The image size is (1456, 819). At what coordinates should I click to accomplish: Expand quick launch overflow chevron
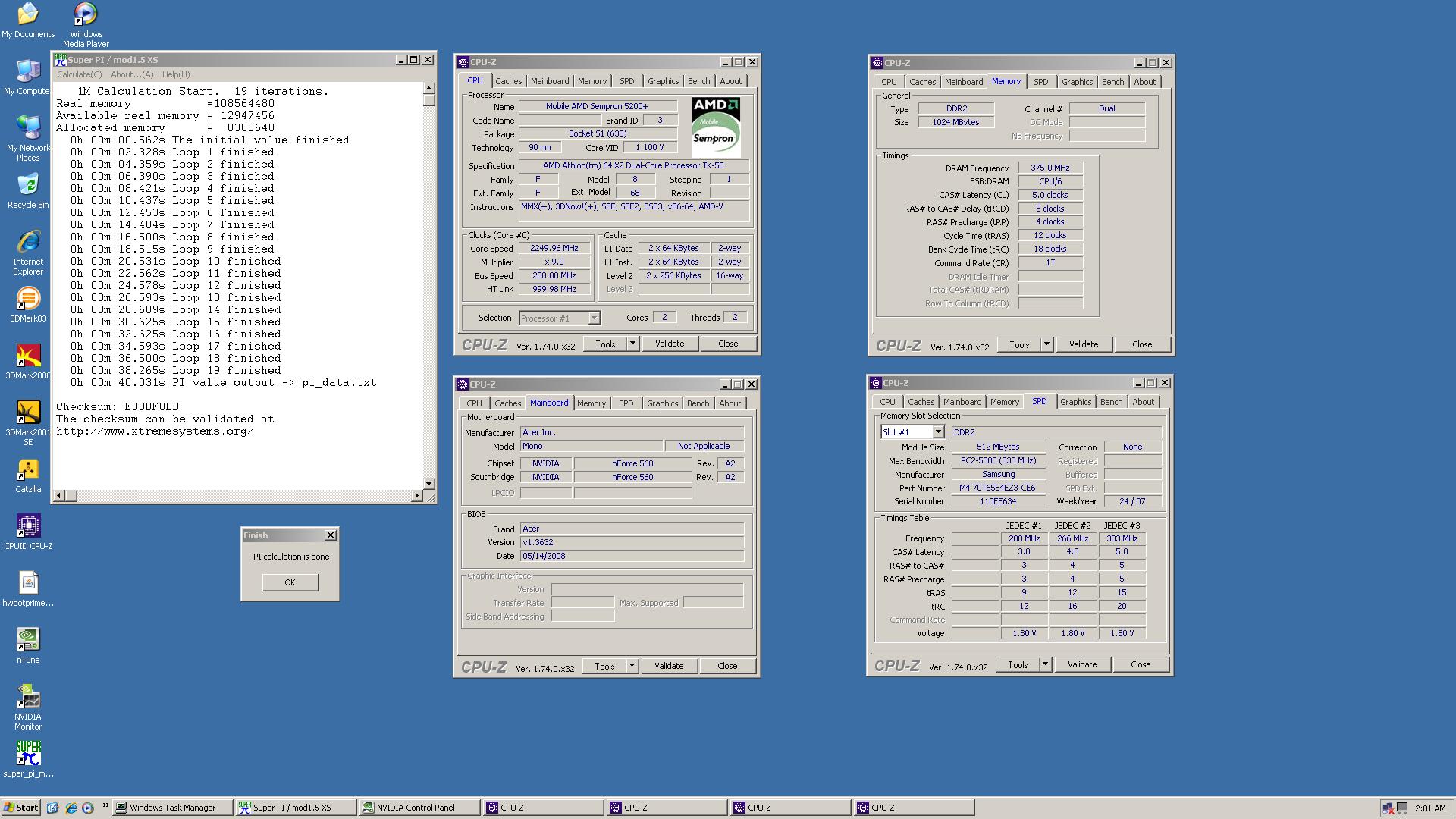tap(105, 806)
